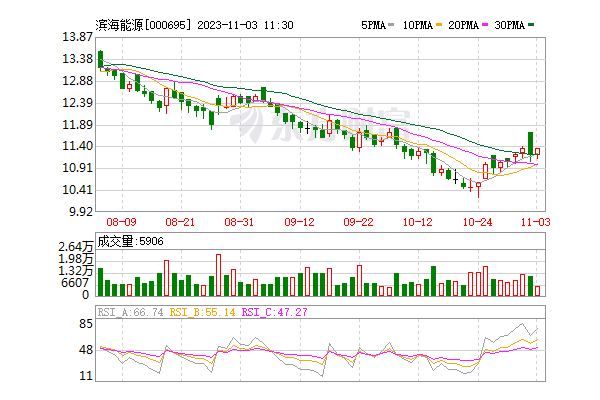Click the 2.64万 volume axis label
This screenshot has height=400, width=600.
click(76, 246)
